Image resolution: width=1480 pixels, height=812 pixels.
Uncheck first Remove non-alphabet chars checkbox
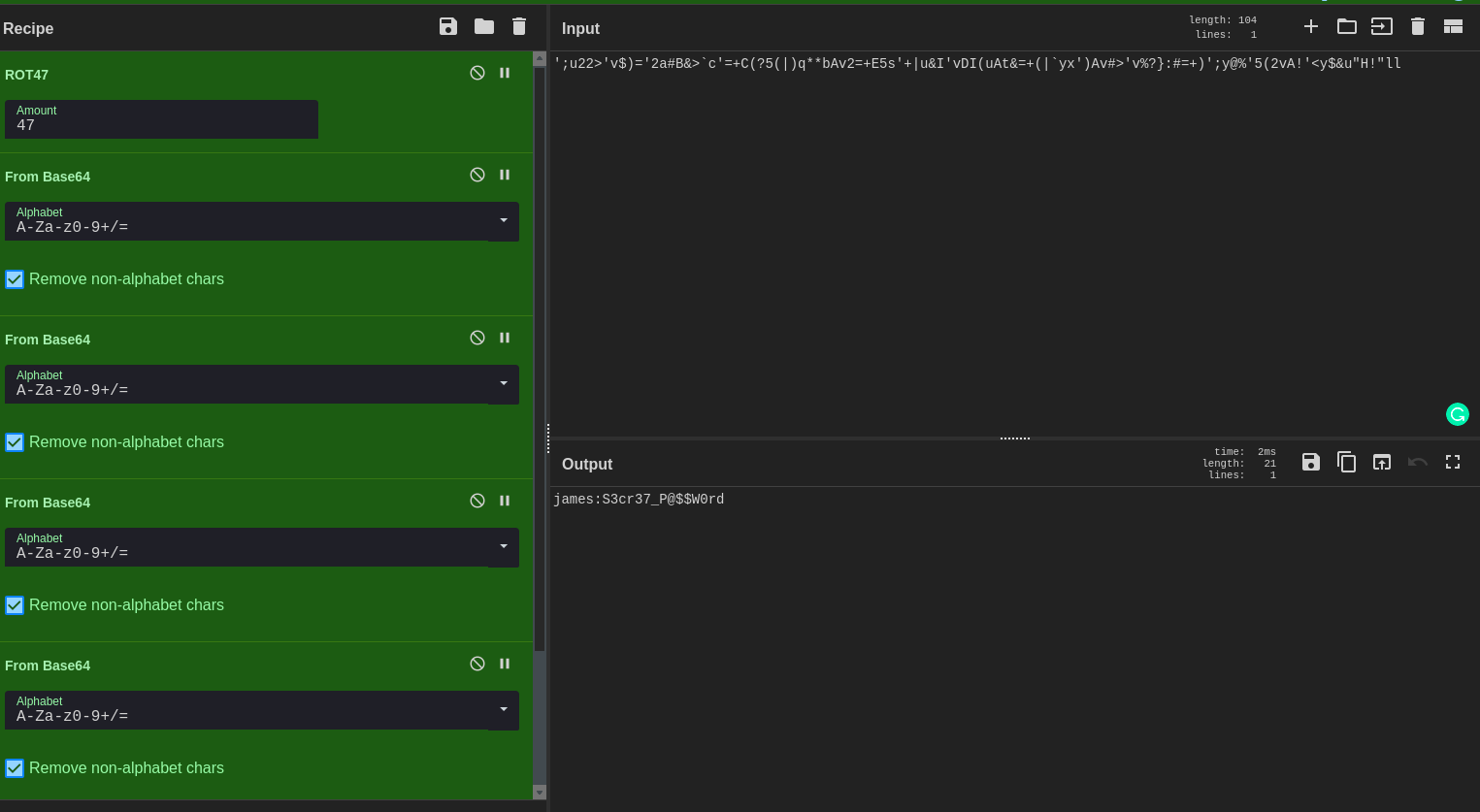point(15,279)
